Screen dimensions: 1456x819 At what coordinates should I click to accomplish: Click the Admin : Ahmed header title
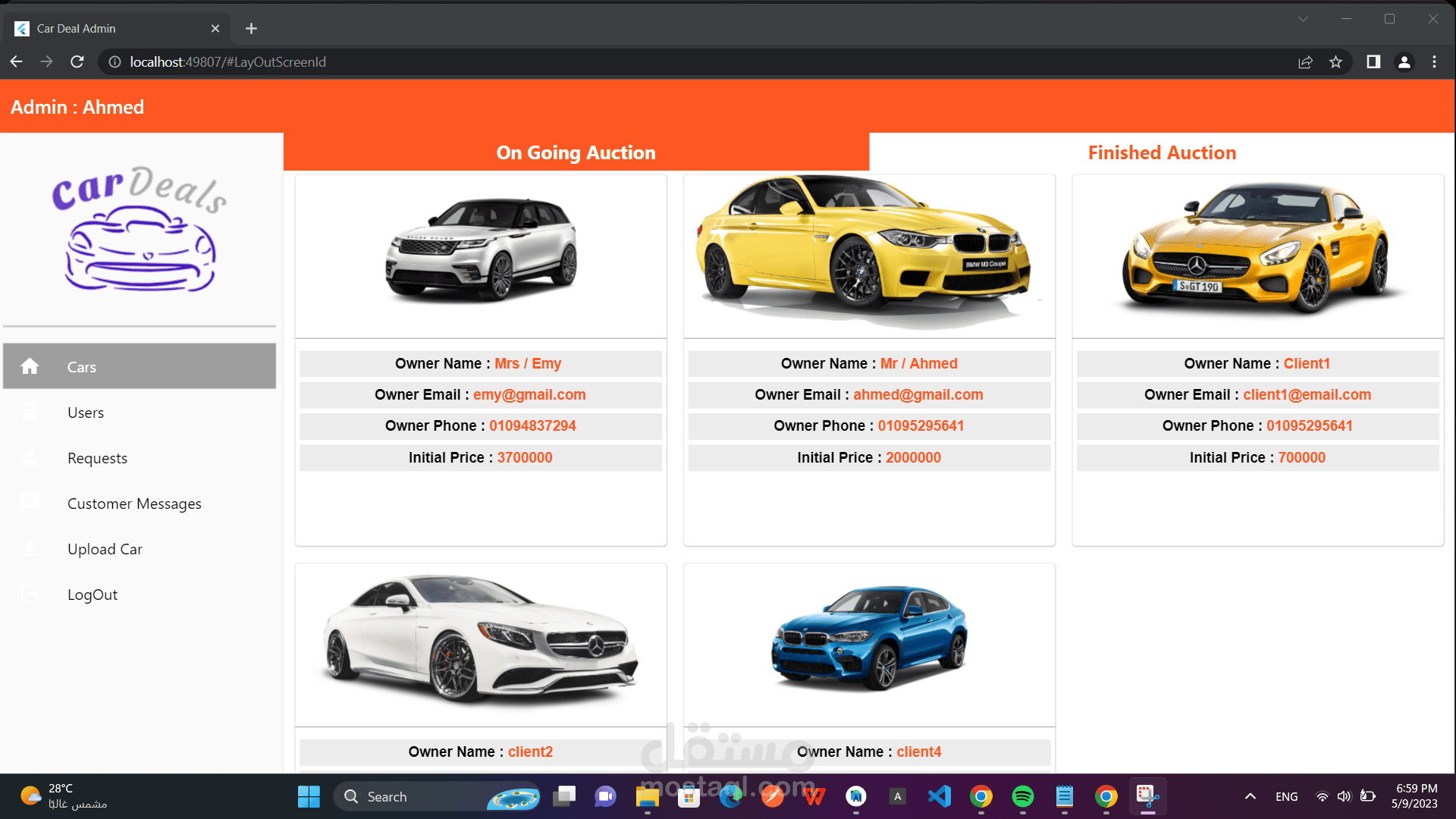pos(77,107)
